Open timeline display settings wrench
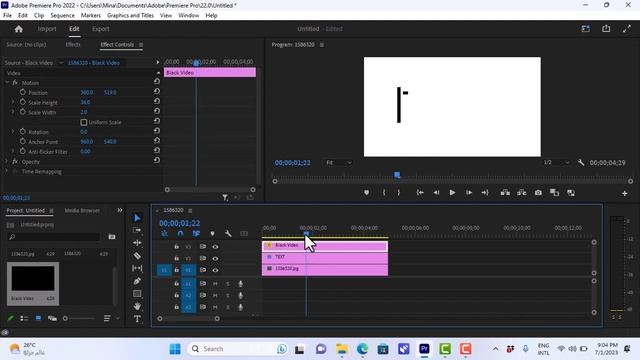Viewport: 640px width, 360px height. click(x=228, y=233)
